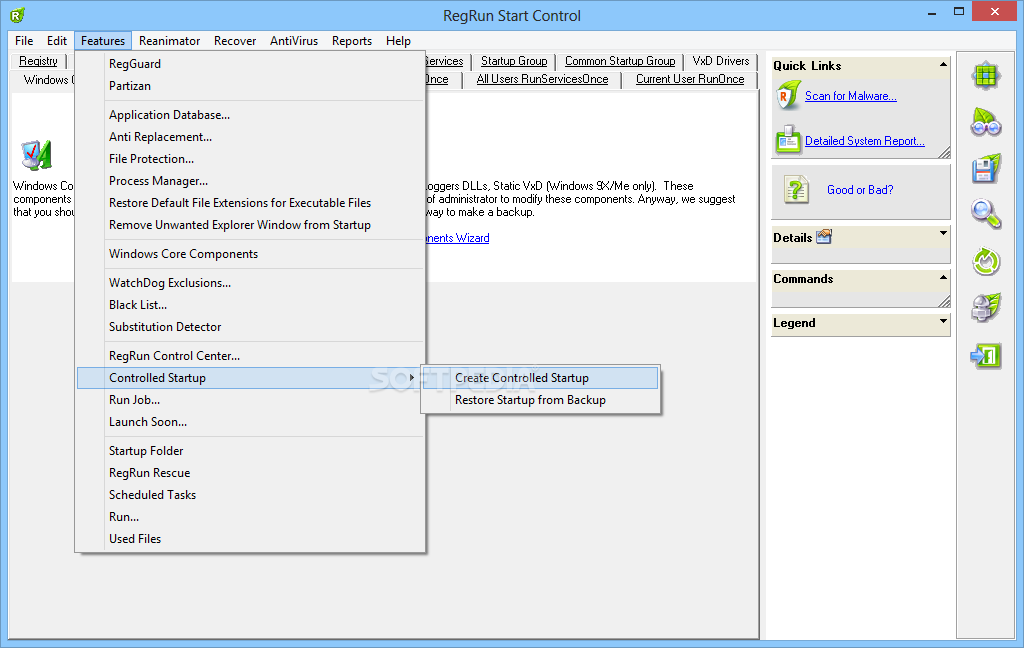Screen dimensions: 1024x648
Task: Select Remove Unwanted Explorer Window from Startup
Action: [x=251, y=225]
